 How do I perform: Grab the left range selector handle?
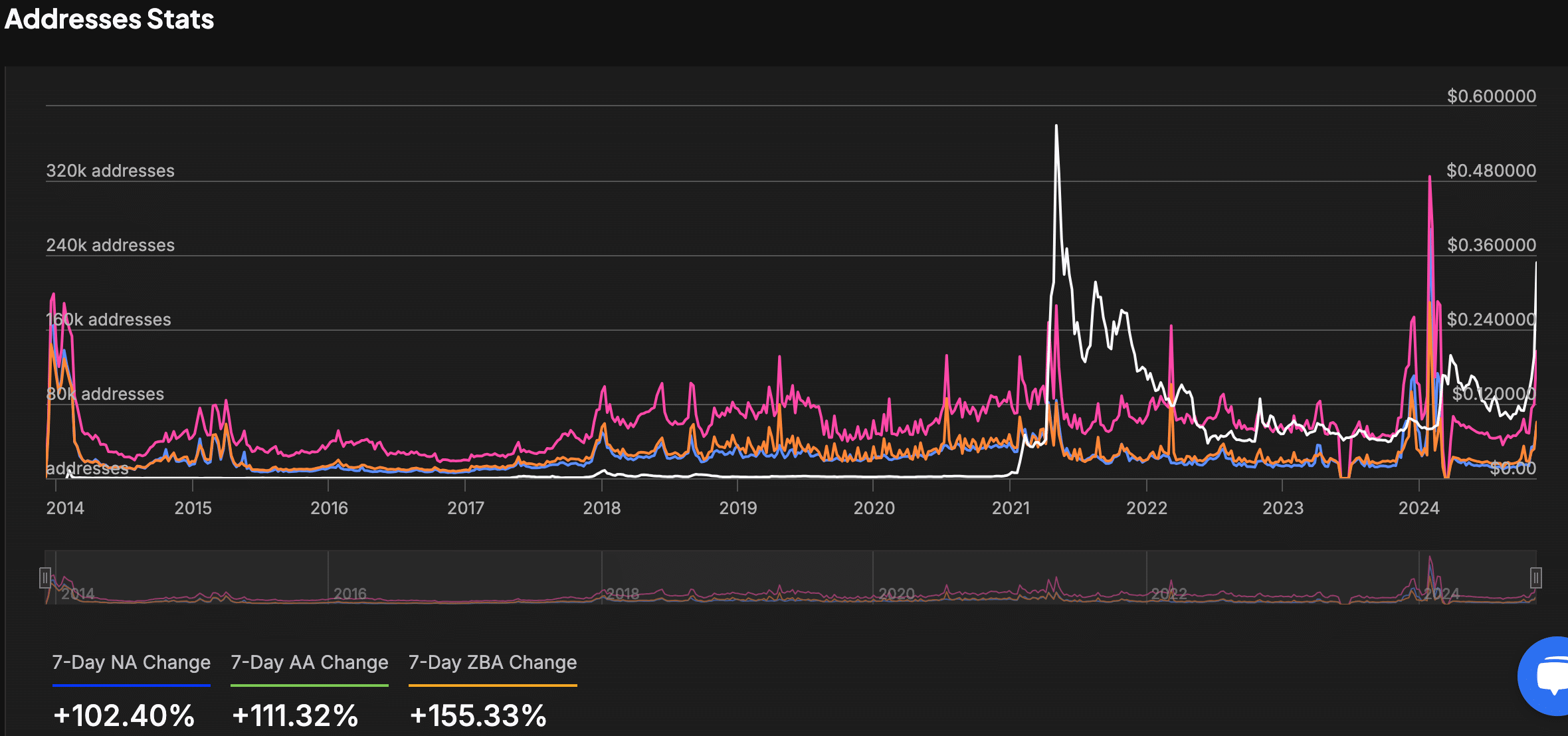point(45,578)
